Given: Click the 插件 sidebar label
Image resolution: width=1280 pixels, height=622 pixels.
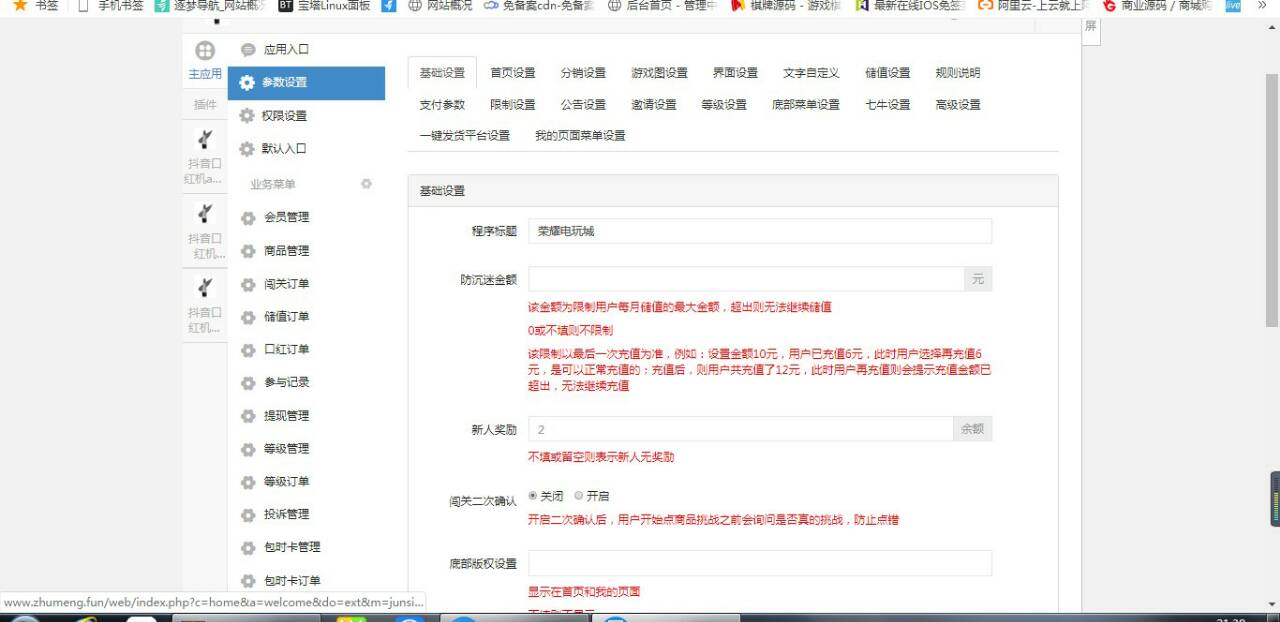Looking at the screenshot, I should pyautogui.click(x=205, y=104).
